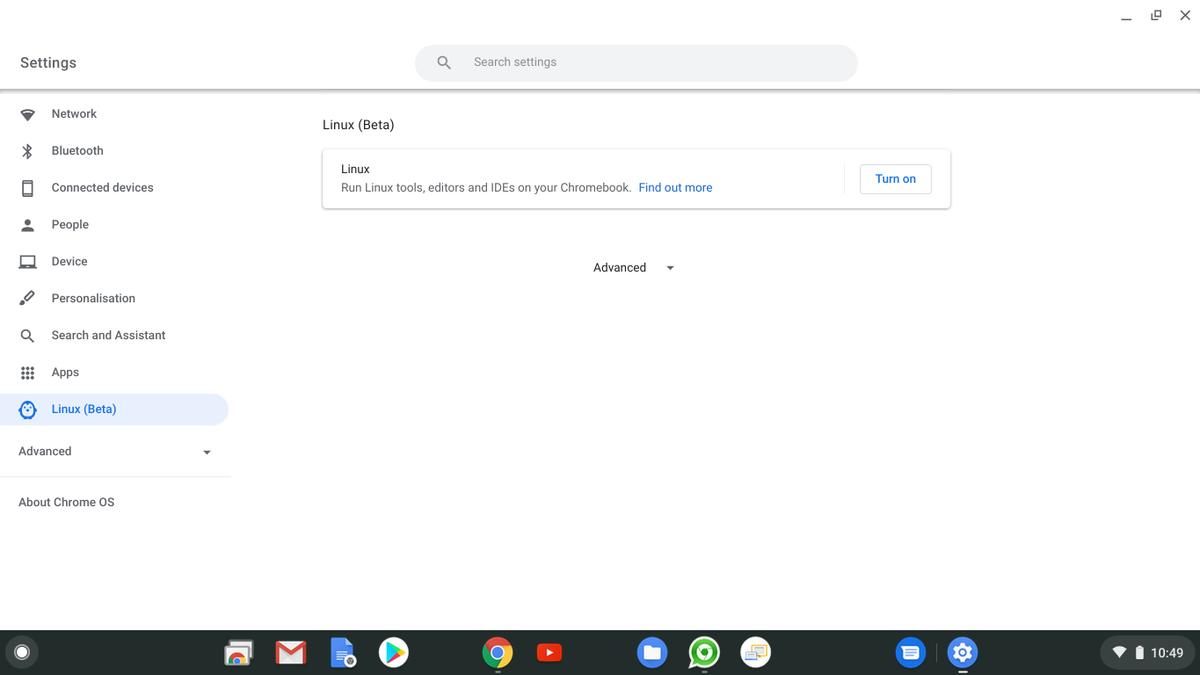Click the Apps grid icon
Image resolution: width=1200 pixels, height=675 pixels.
tap(28, 373)
